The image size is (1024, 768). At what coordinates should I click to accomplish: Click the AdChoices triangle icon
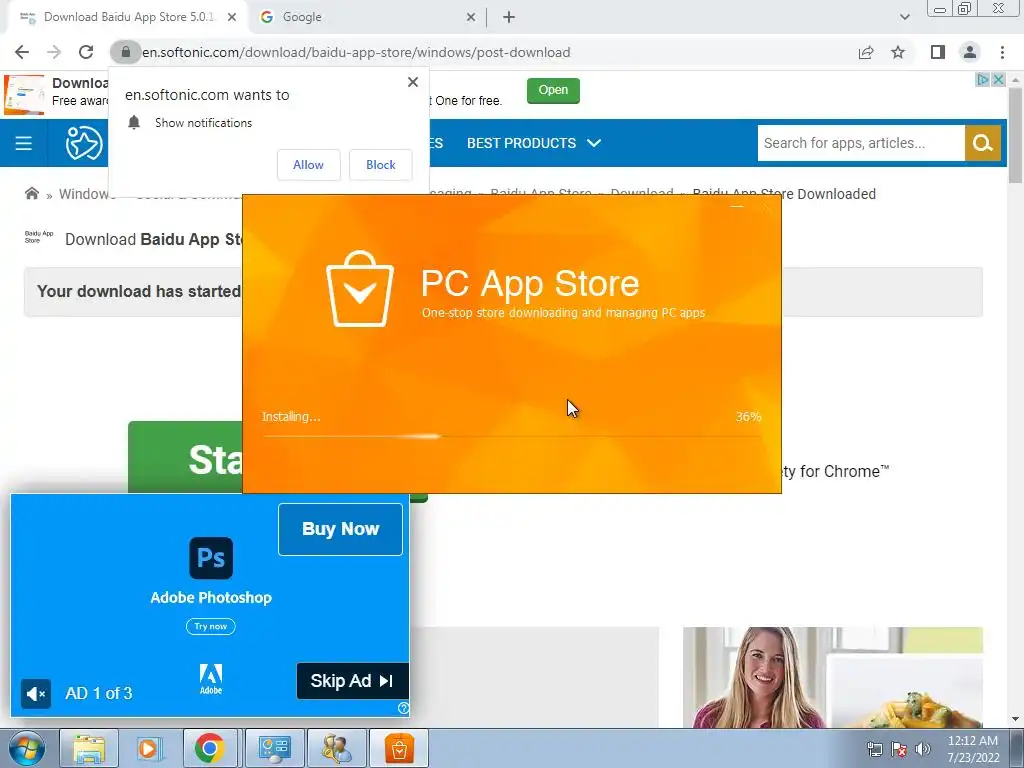(983, 80)
